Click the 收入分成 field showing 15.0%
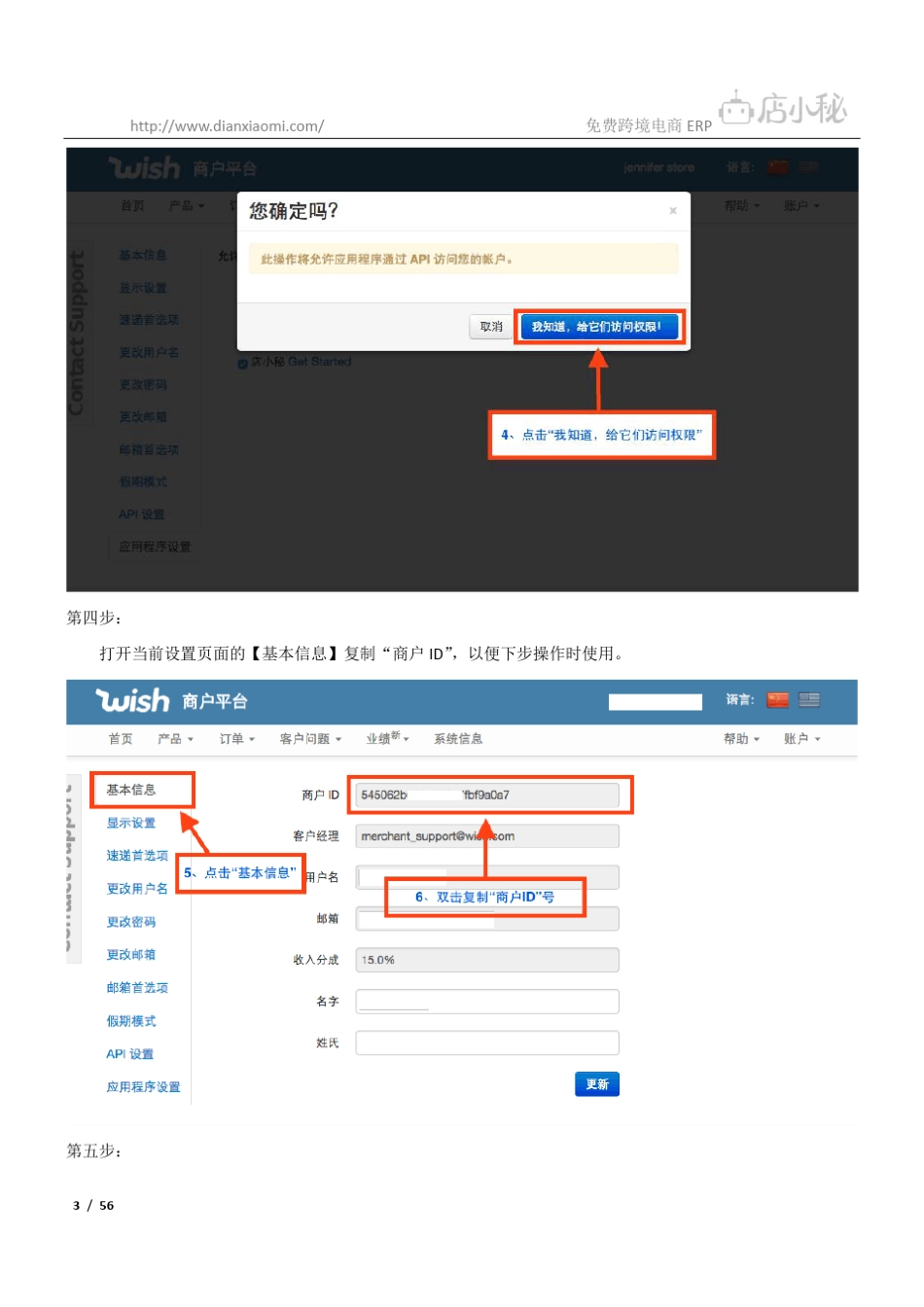The image size is (924, 1307). pos(487,960)
